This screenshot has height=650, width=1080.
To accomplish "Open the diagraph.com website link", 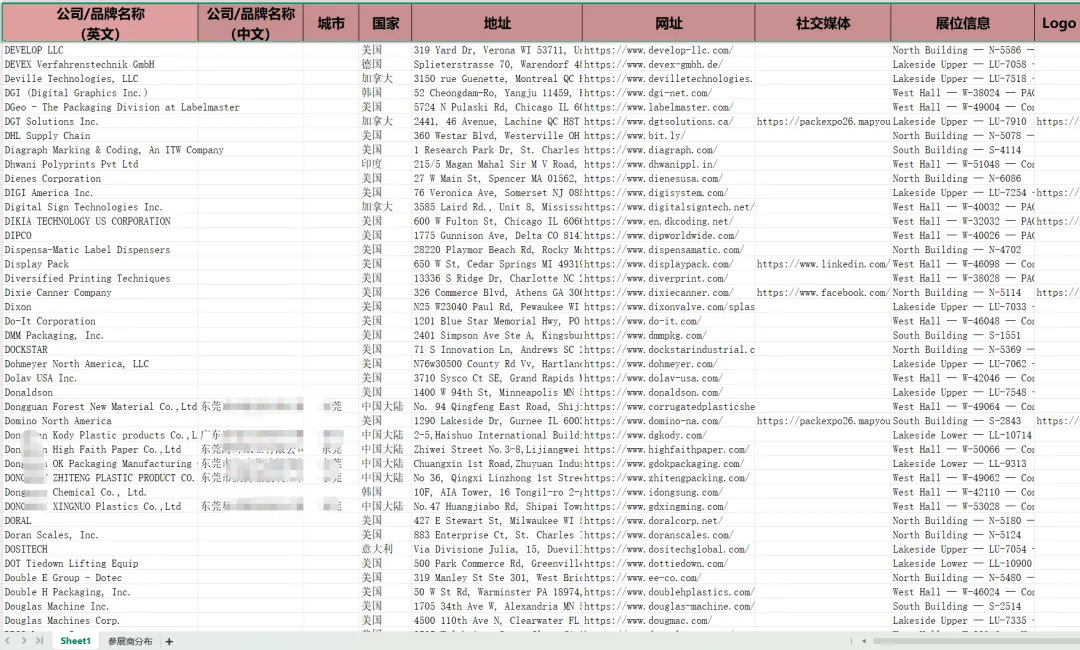I will click(x=650, y=150).
